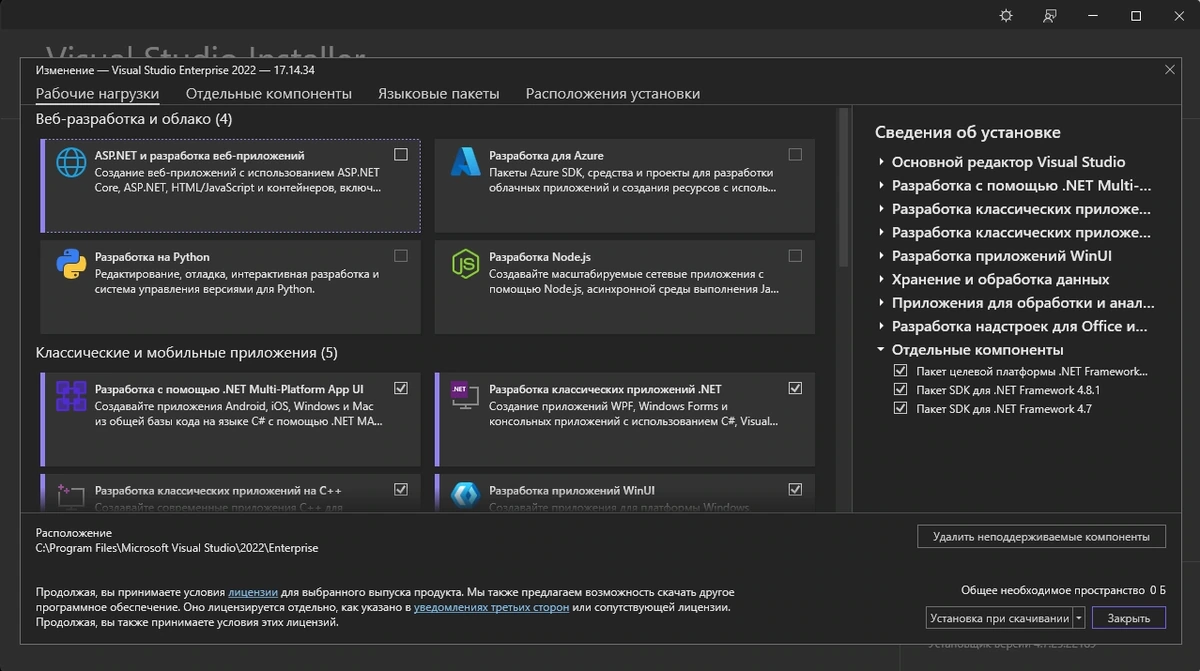This screenshot has width=1200, height=671.
Task: Click the installation path C:\Program Files text
Action: pos(177,548)
